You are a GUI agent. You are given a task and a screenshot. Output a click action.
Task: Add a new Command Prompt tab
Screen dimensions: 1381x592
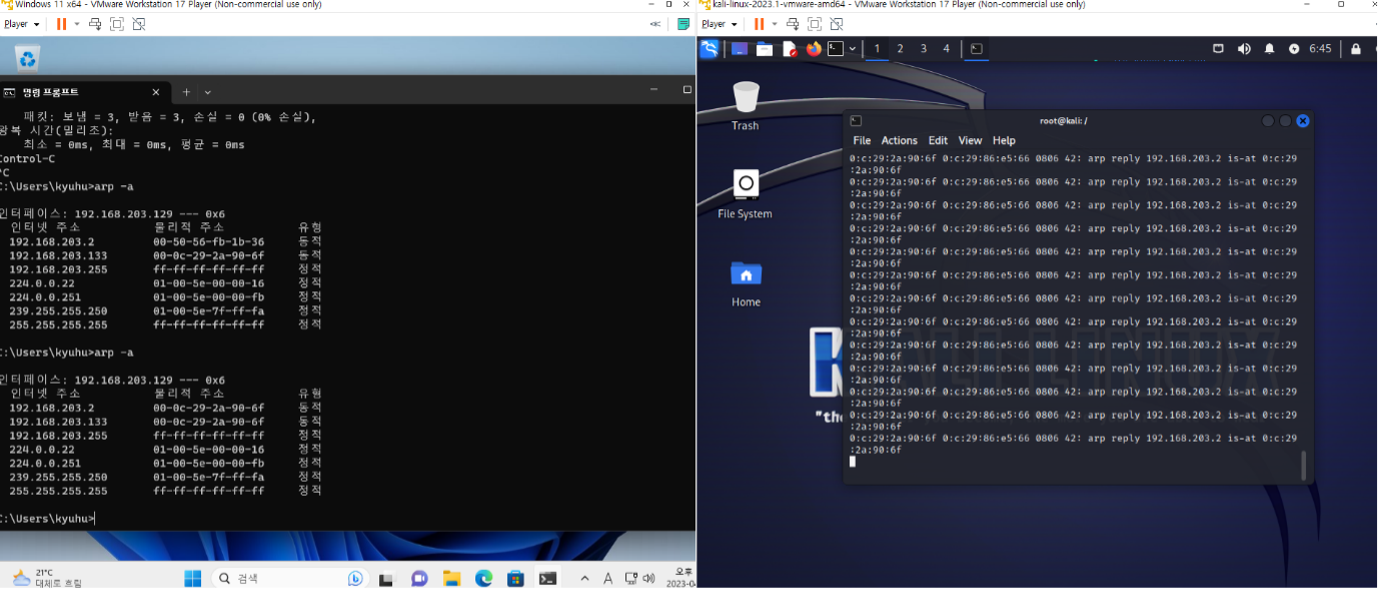[x=186, y=92]
